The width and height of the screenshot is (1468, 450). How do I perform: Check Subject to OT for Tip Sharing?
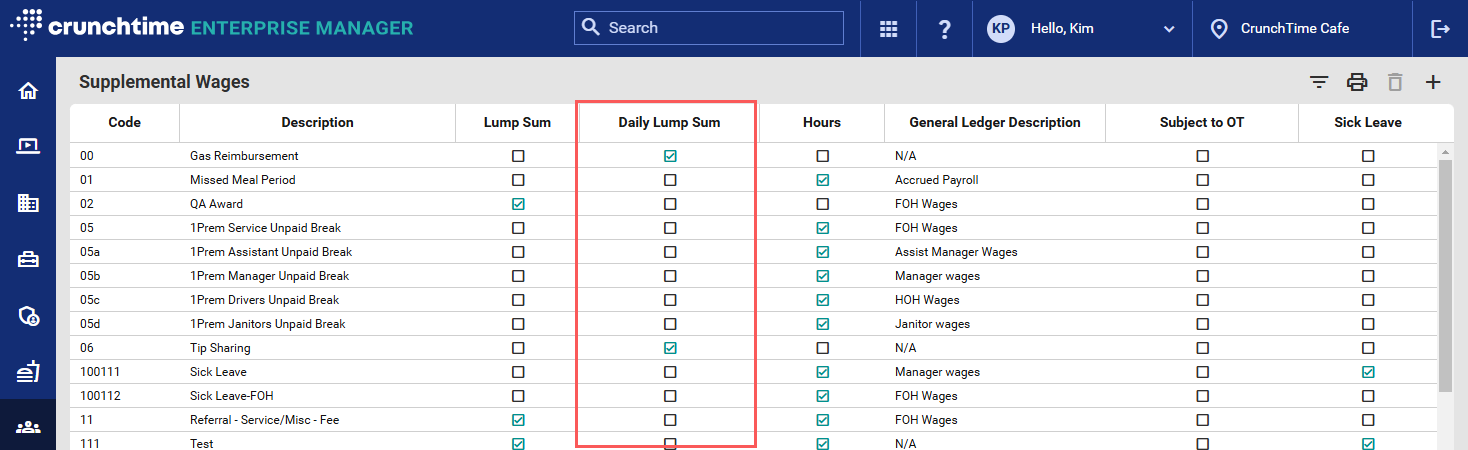click(1202, 348)
